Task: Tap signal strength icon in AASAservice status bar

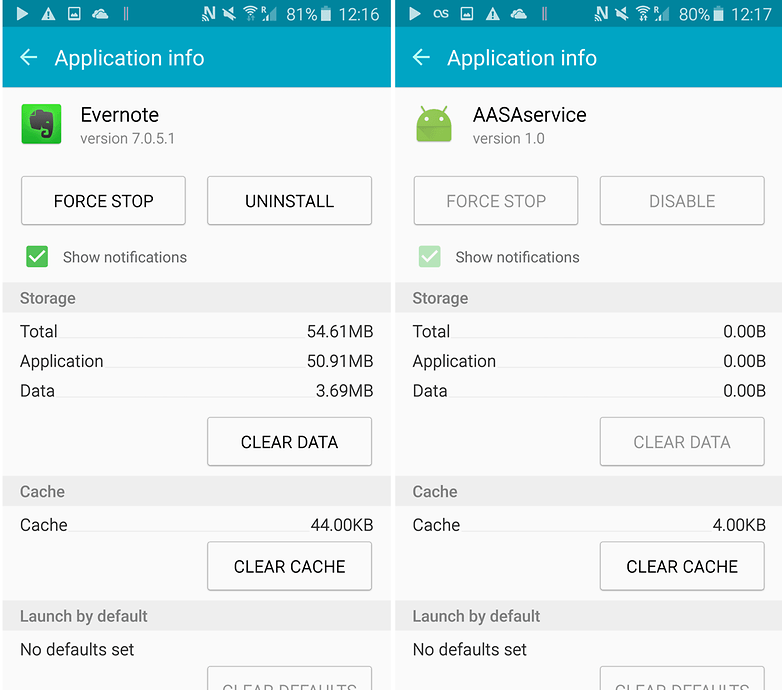Action: pyautogui.click(x=662, y=14)
